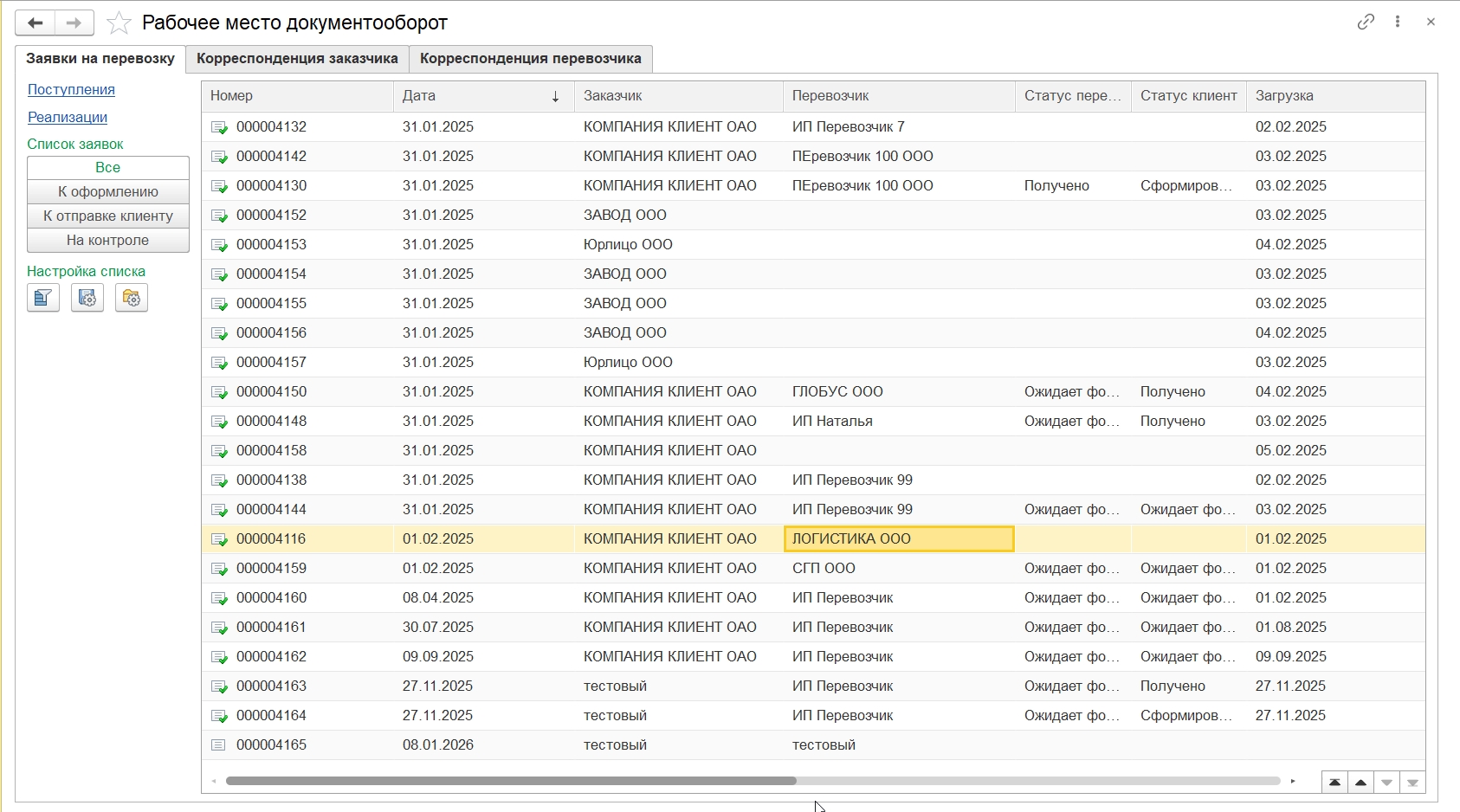Screen dimensions: 1460x812
Task: Open the three-dot more options menu
Action: click(x=1398, y=22)
